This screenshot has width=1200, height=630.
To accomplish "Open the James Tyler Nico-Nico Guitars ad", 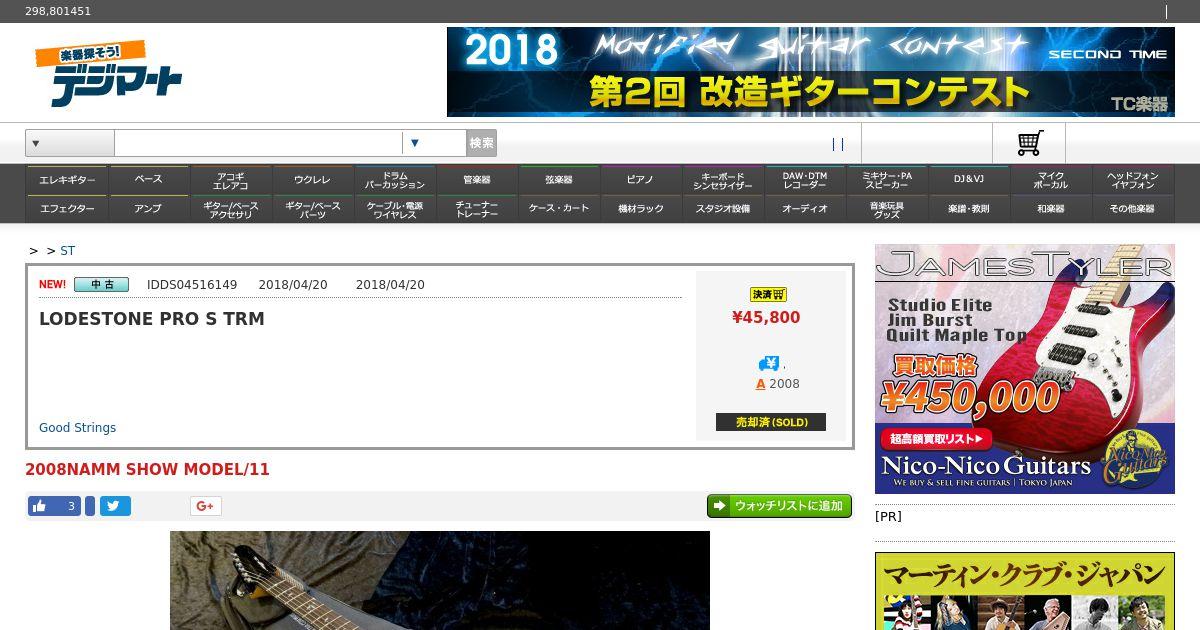I will coord(1025,369).
